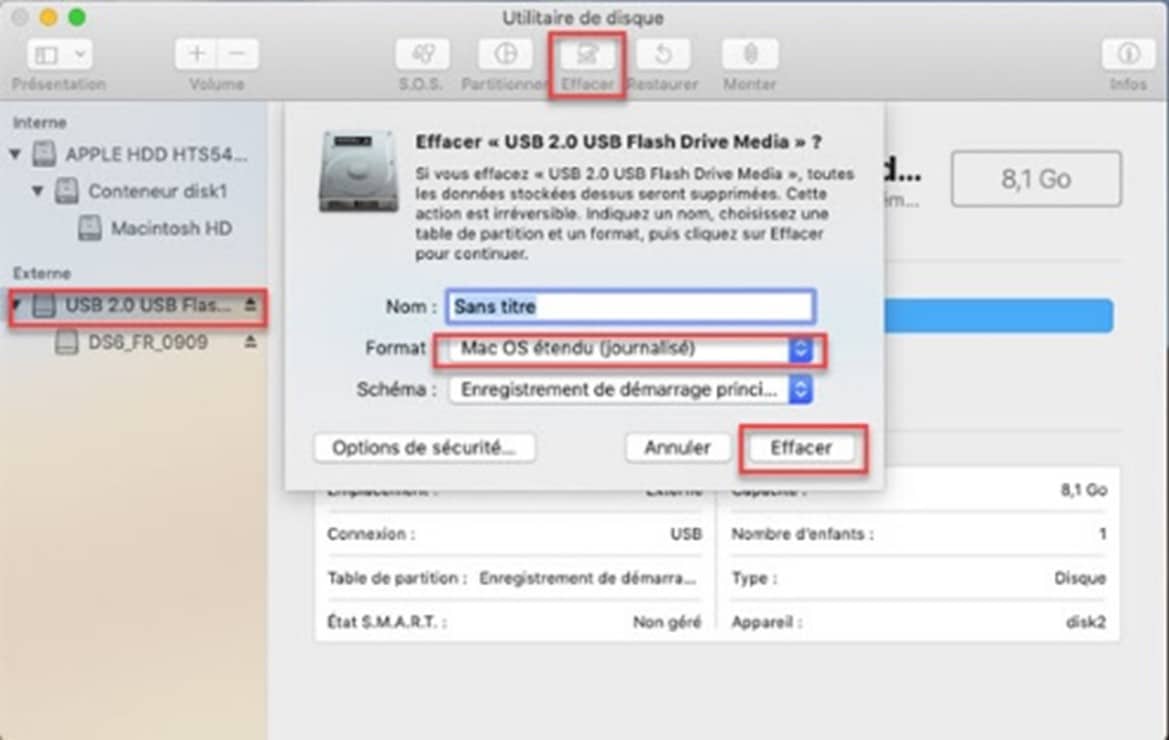Screen dimensions: 1169x740
Task: Add a volume with the plus button
Action: pos(197,54)
